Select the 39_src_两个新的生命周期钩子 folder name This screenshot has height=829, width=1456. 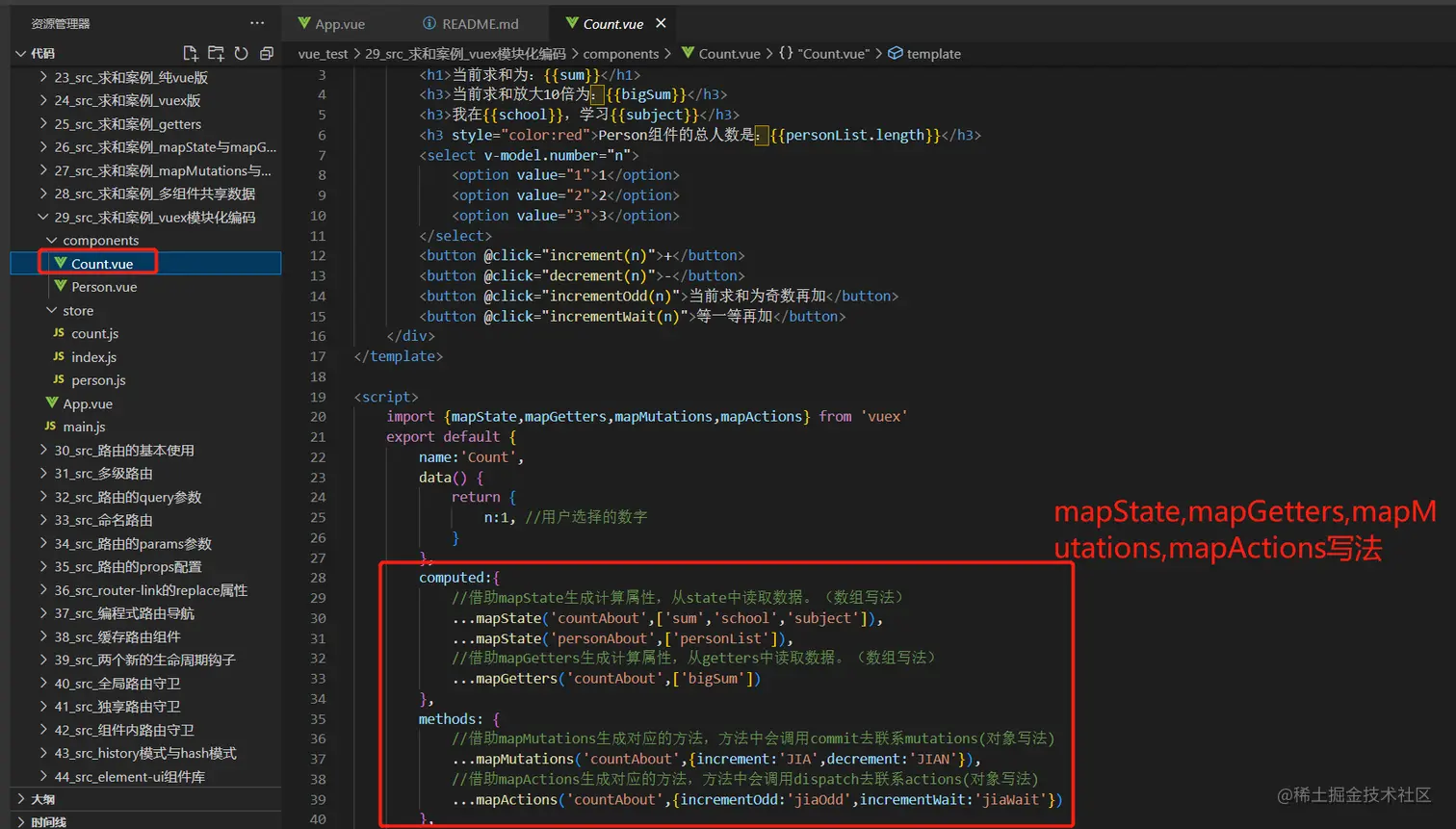(144, 660)
